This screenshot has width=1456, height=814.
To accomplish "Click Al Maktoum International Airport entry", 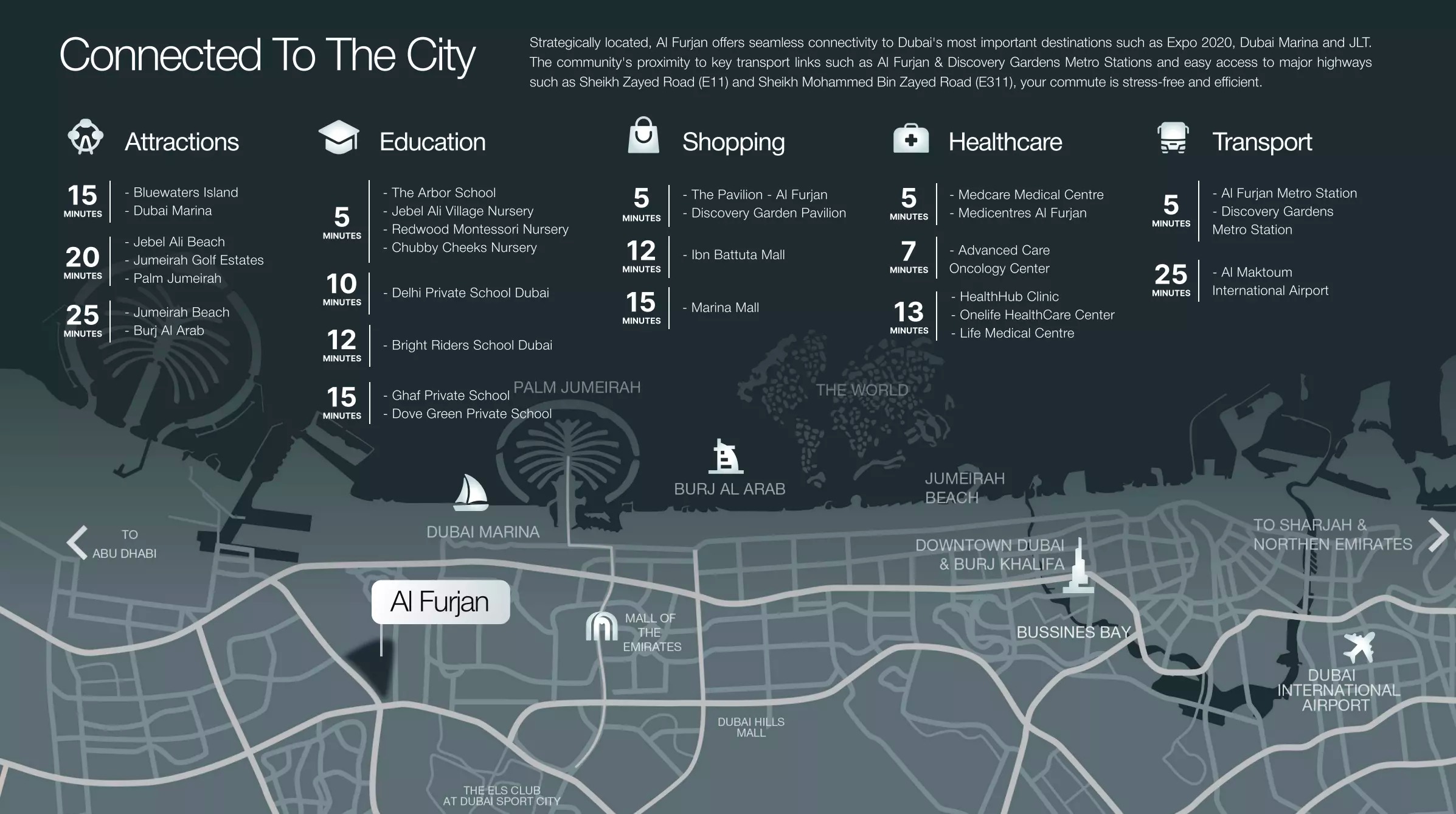I will 1270,281.
